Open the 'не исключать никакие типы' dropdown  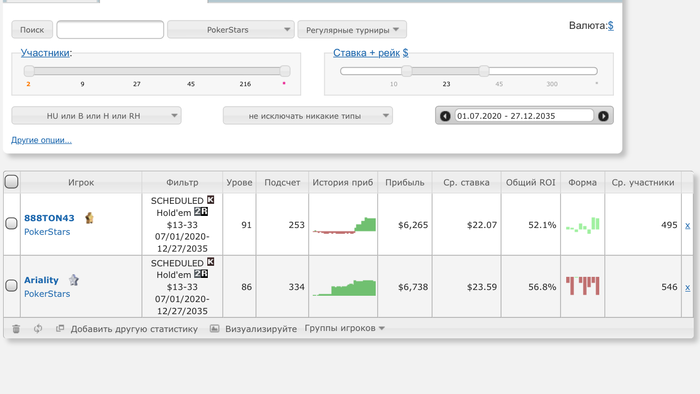[308, 116]
